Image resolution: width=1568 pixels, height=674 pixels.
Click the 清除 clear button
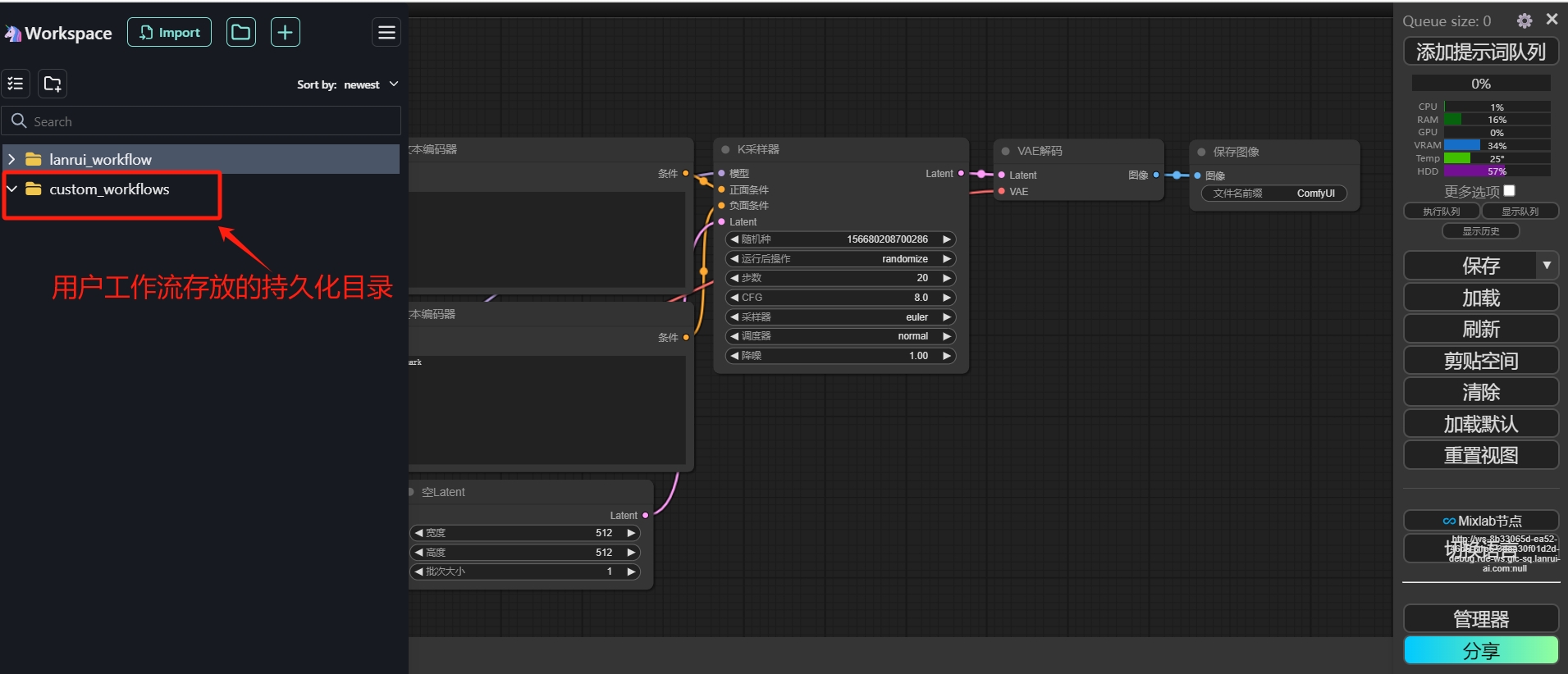coord(1481,392)
